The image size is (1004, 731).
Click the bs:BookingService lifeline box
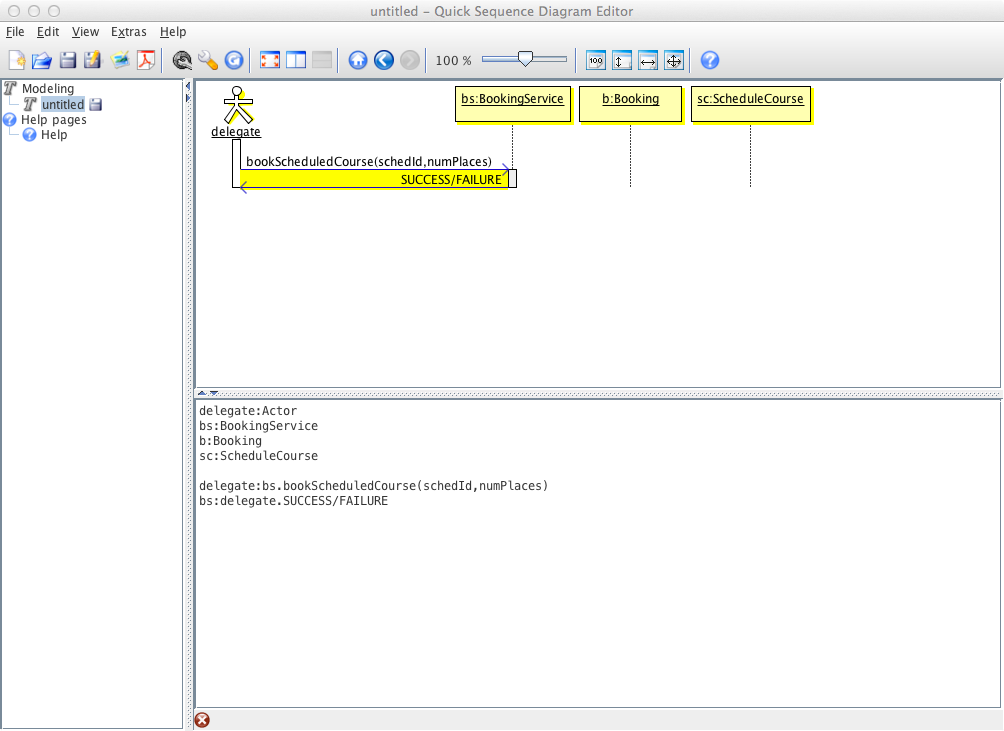coord(512,100)
